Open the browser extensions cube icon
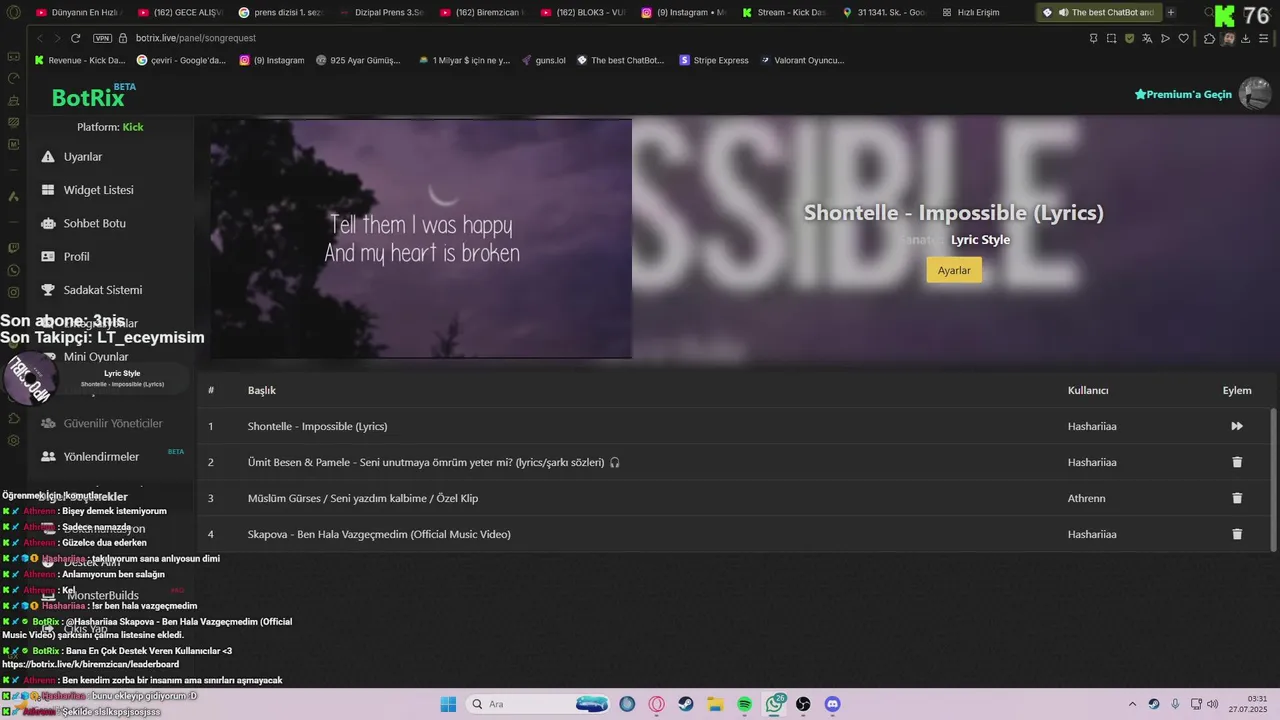 pyautogui.click(x=1209, y=38)
